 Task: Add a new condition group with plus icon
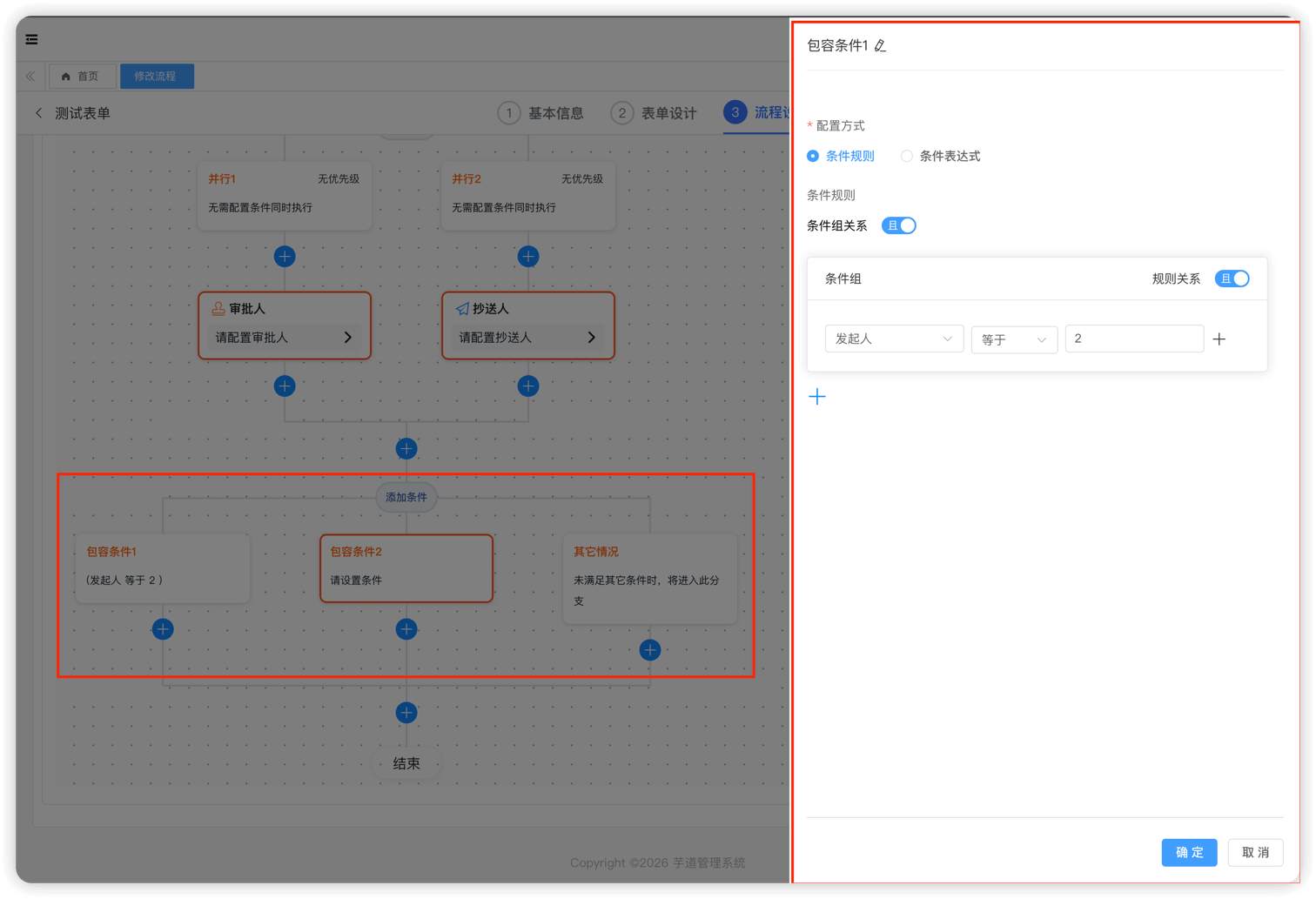(816, 397)
